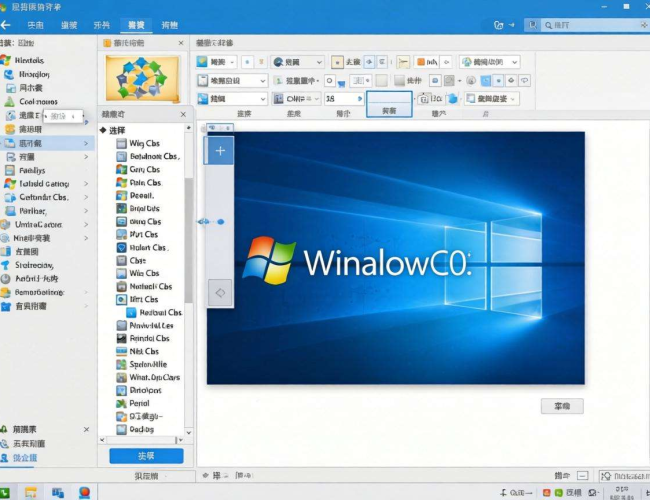Open the folder icon on the taskbar
650x500 pixels.
[31, 493]
